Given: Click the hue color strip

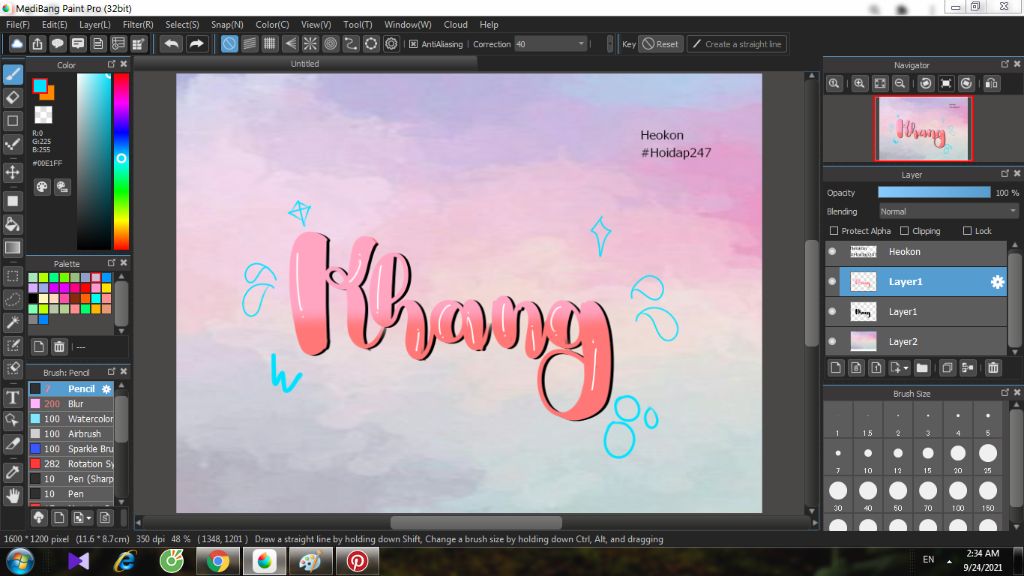Looking at the screenshot, I should pyautogui.click(x=121, y=161).
